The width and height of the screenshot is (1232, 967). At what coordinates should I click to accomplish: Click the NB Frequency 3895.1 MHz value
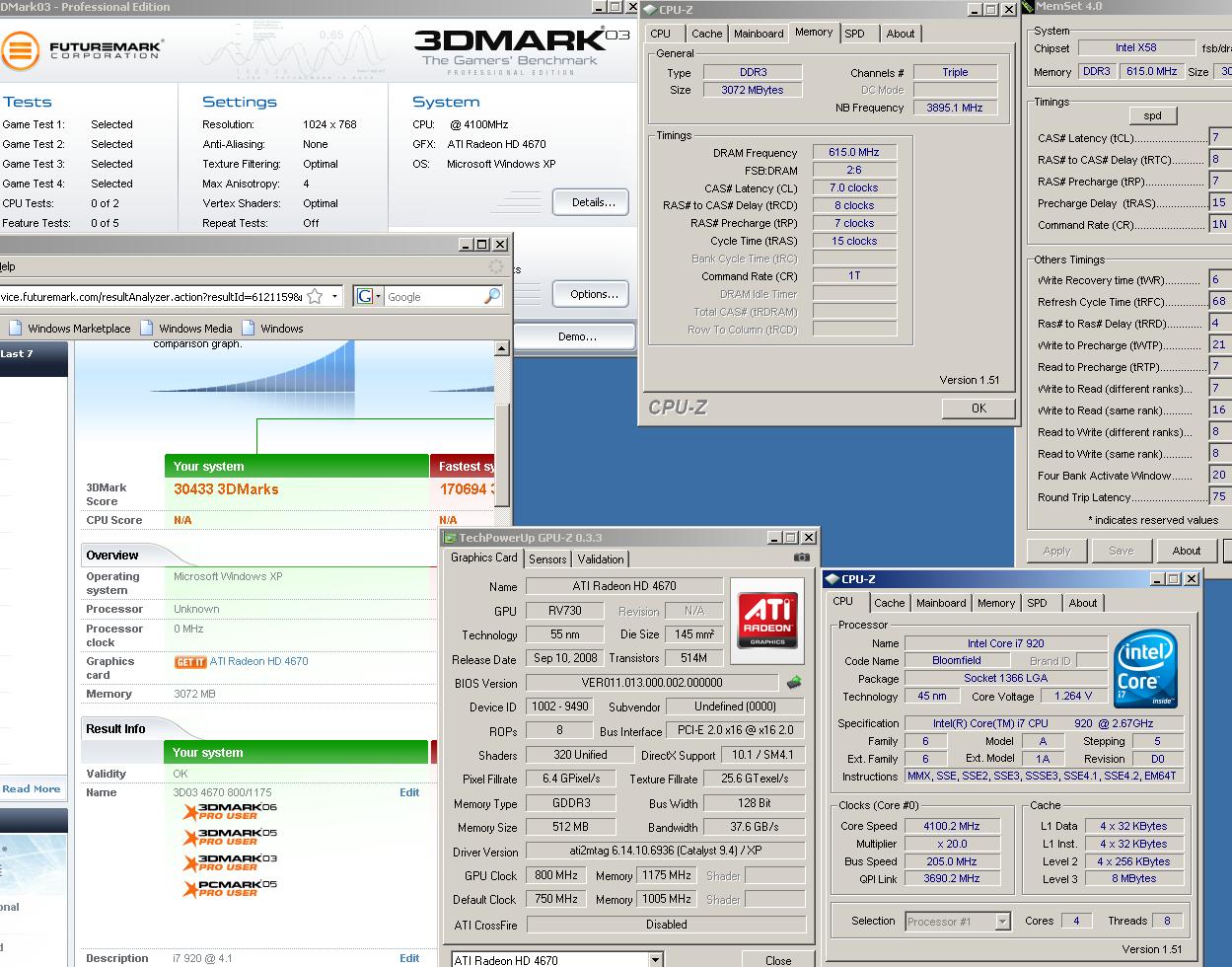point(956,108)
